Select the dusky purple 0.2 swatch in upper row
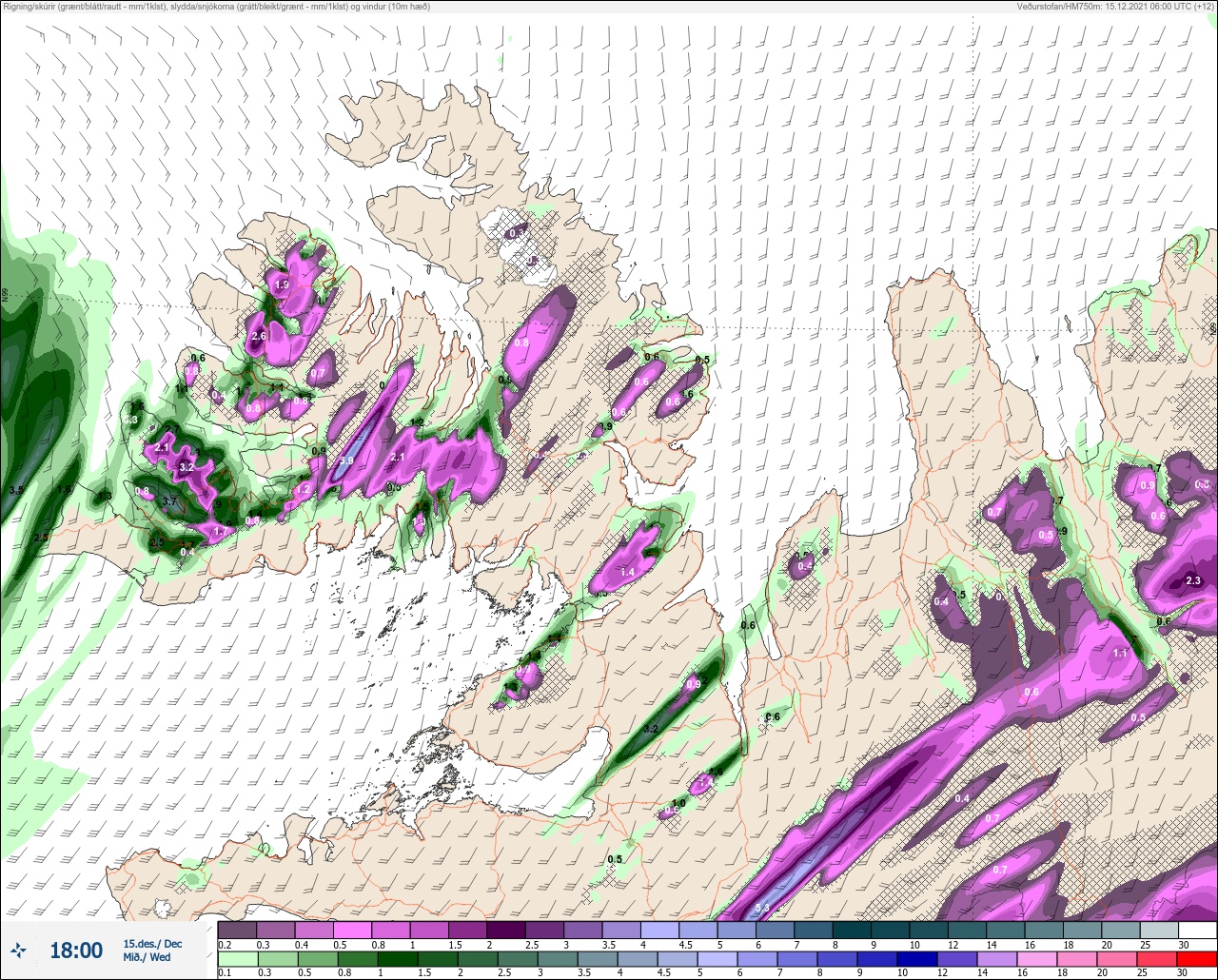Image resolution: width=1218 pixels, height=980 pixels. tap(237, 930)
